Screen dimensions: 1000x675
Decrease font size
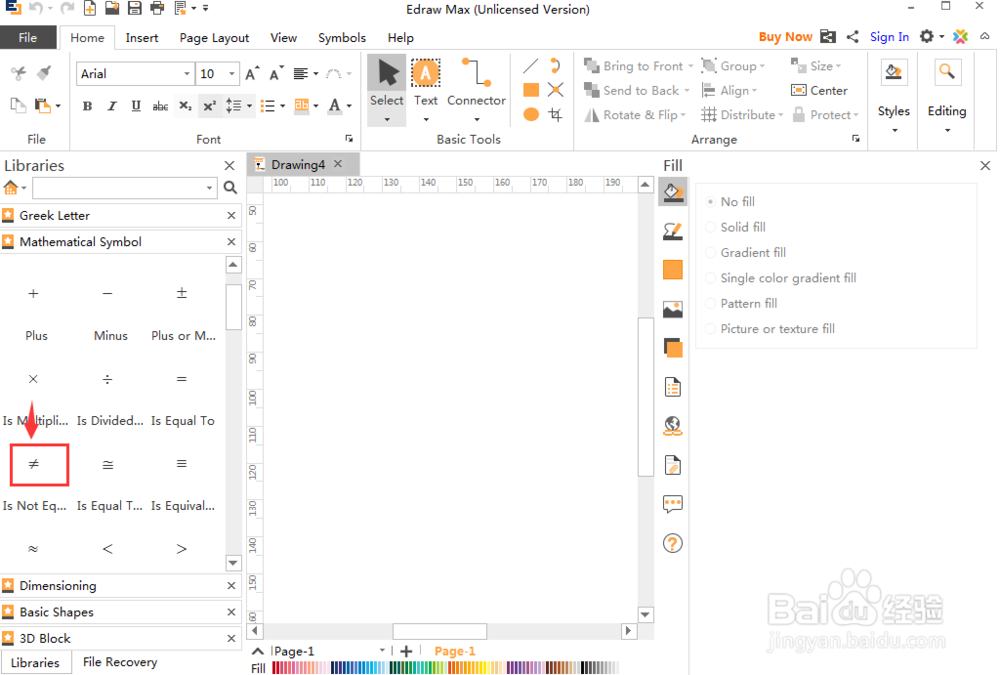tap(276, 74)
